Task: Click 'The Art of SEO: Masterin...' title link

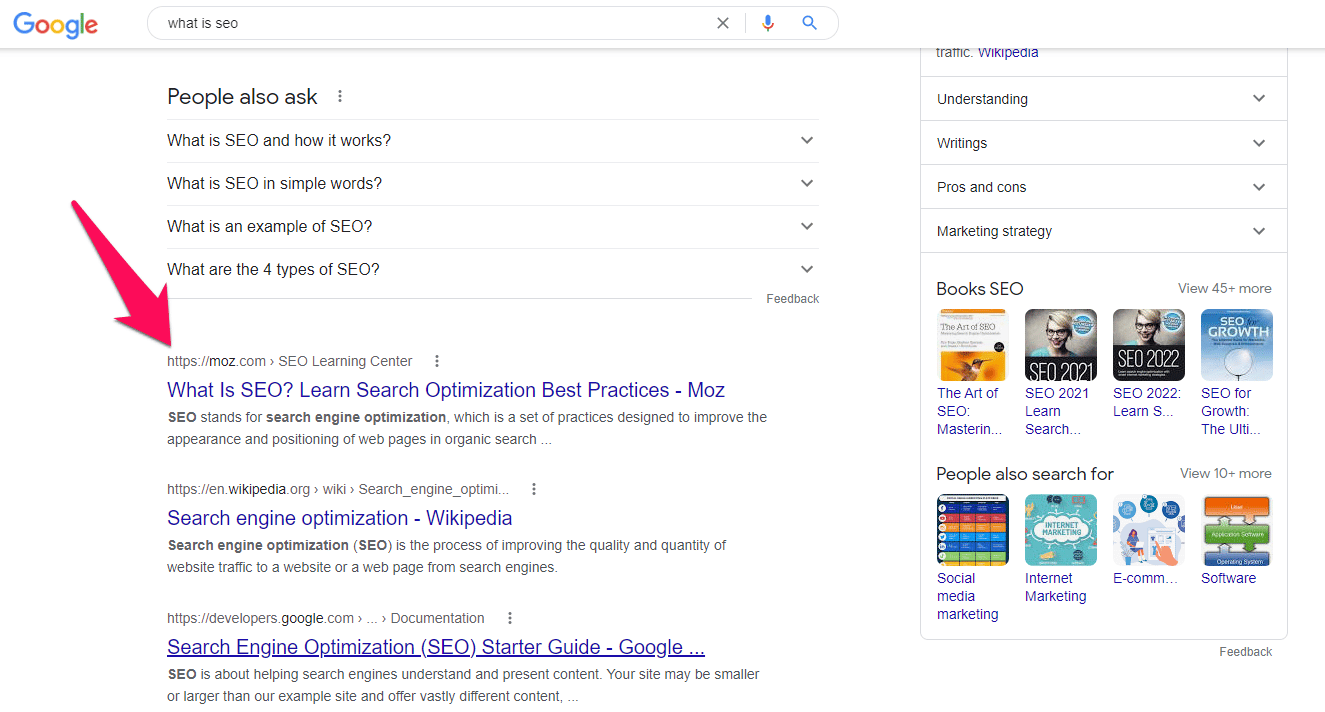Action: (970, 411)
